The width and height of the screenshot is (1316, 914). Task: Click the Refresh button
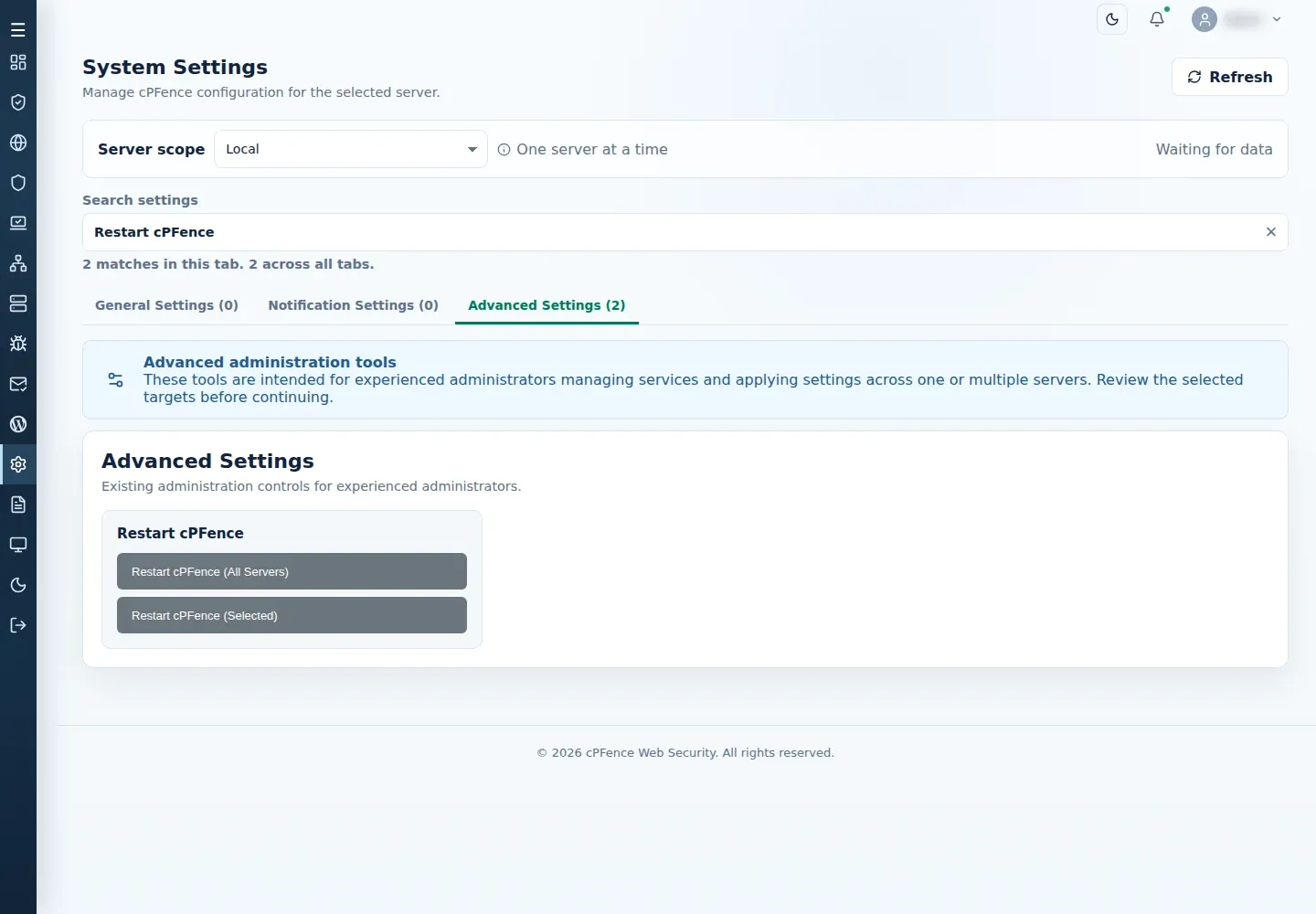point(1230,77)
